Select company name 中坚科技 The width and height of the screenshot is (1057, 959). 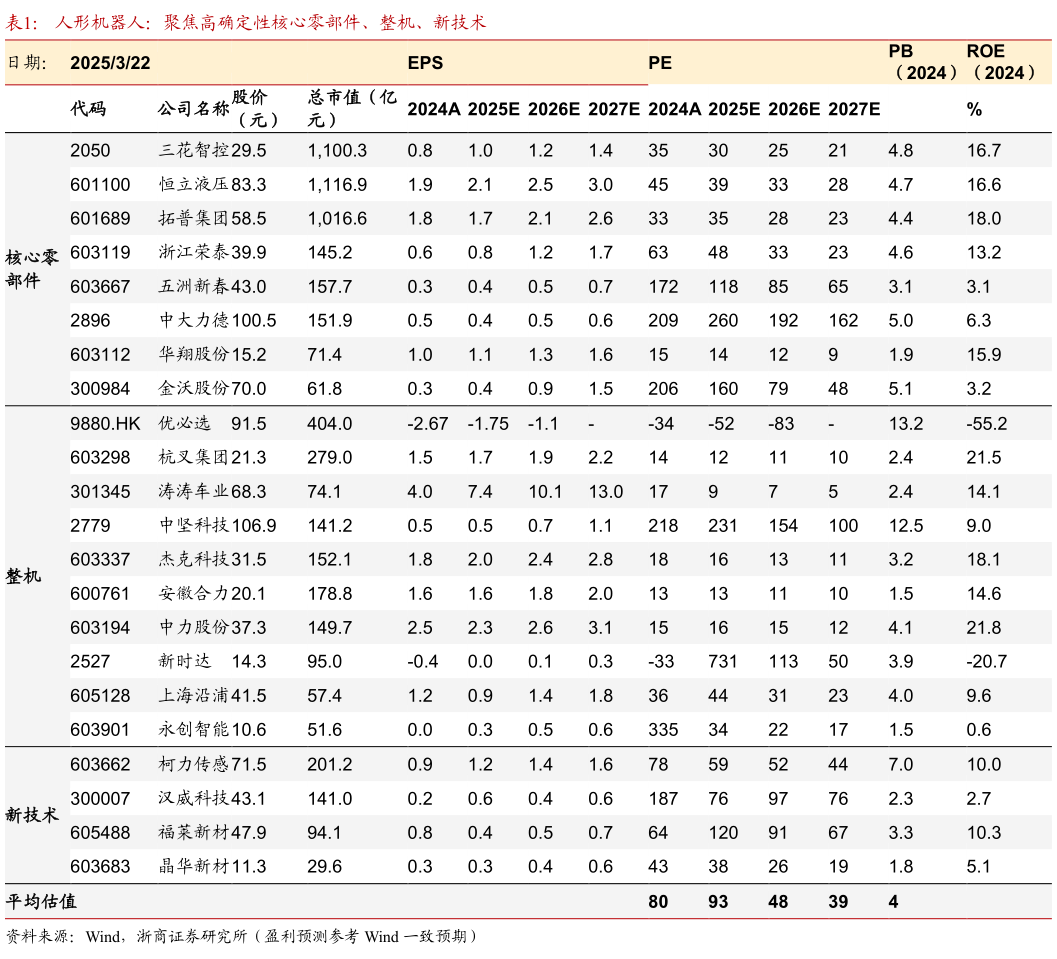point(194,526)
